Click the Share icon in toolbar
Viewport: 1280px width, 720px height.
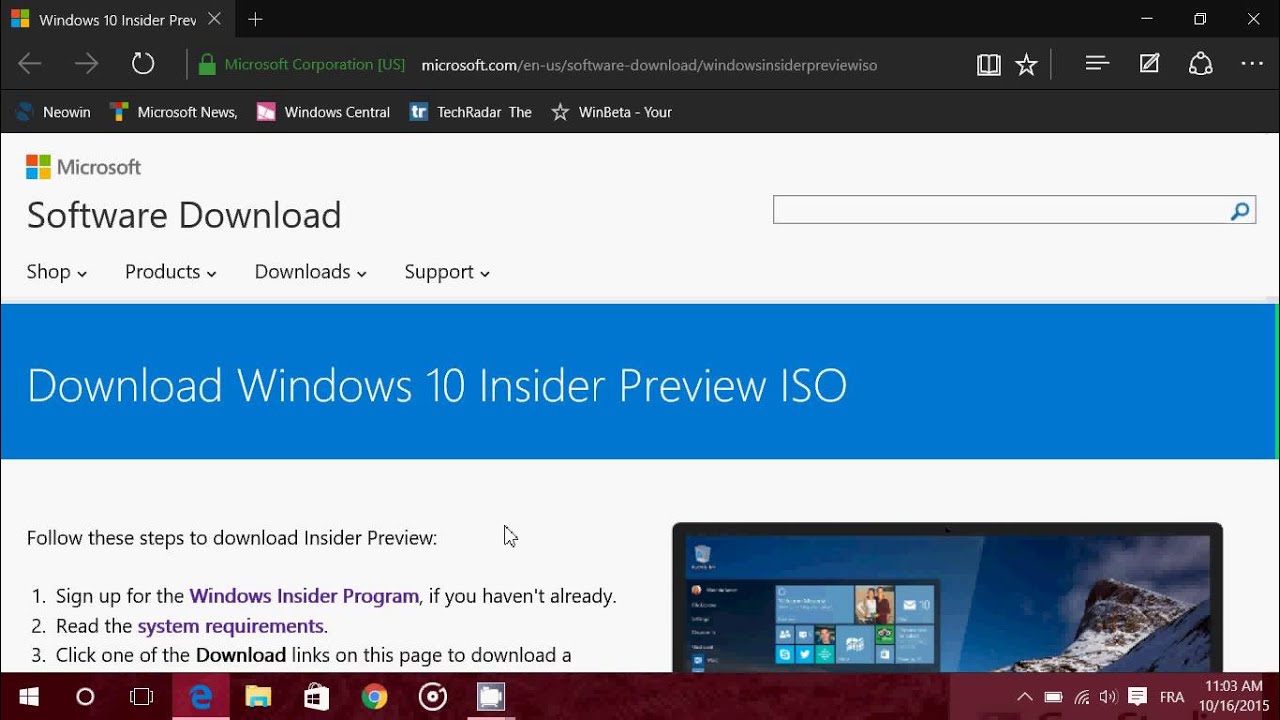coord(1200,64)
